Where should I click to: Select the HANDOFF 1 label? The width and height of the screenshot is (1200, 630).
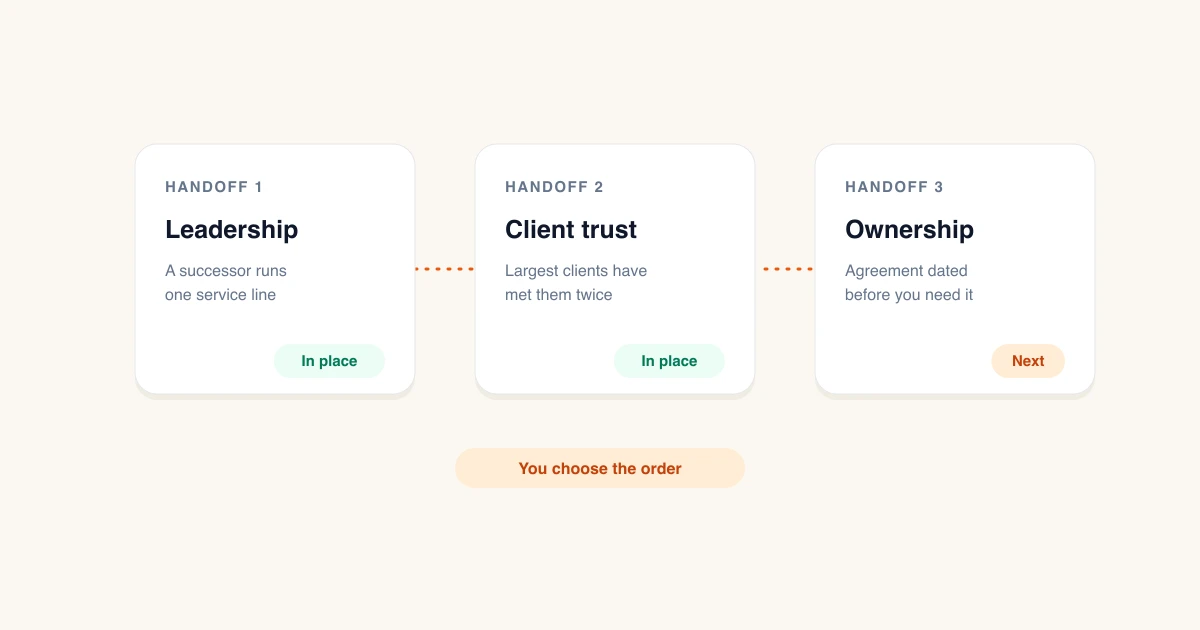(x=214, y=187)
